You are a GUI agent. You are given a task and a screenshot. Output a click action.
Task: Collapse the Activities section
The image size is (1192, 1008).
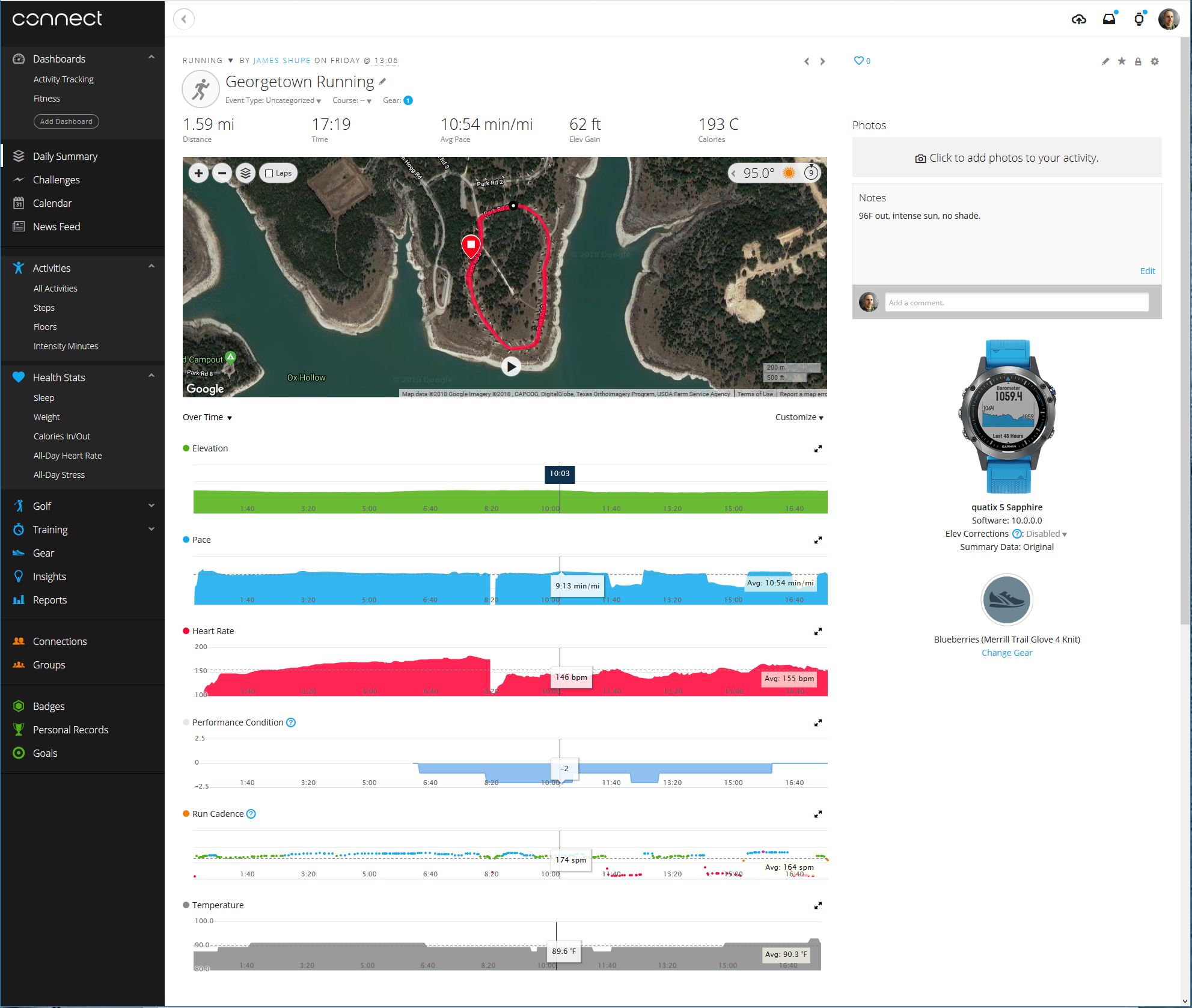[151, 267]
